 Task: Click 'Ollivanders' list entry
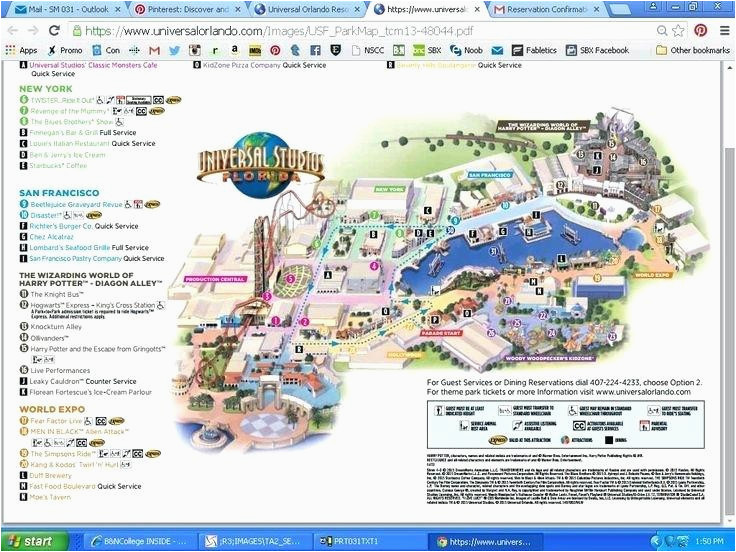49,338
